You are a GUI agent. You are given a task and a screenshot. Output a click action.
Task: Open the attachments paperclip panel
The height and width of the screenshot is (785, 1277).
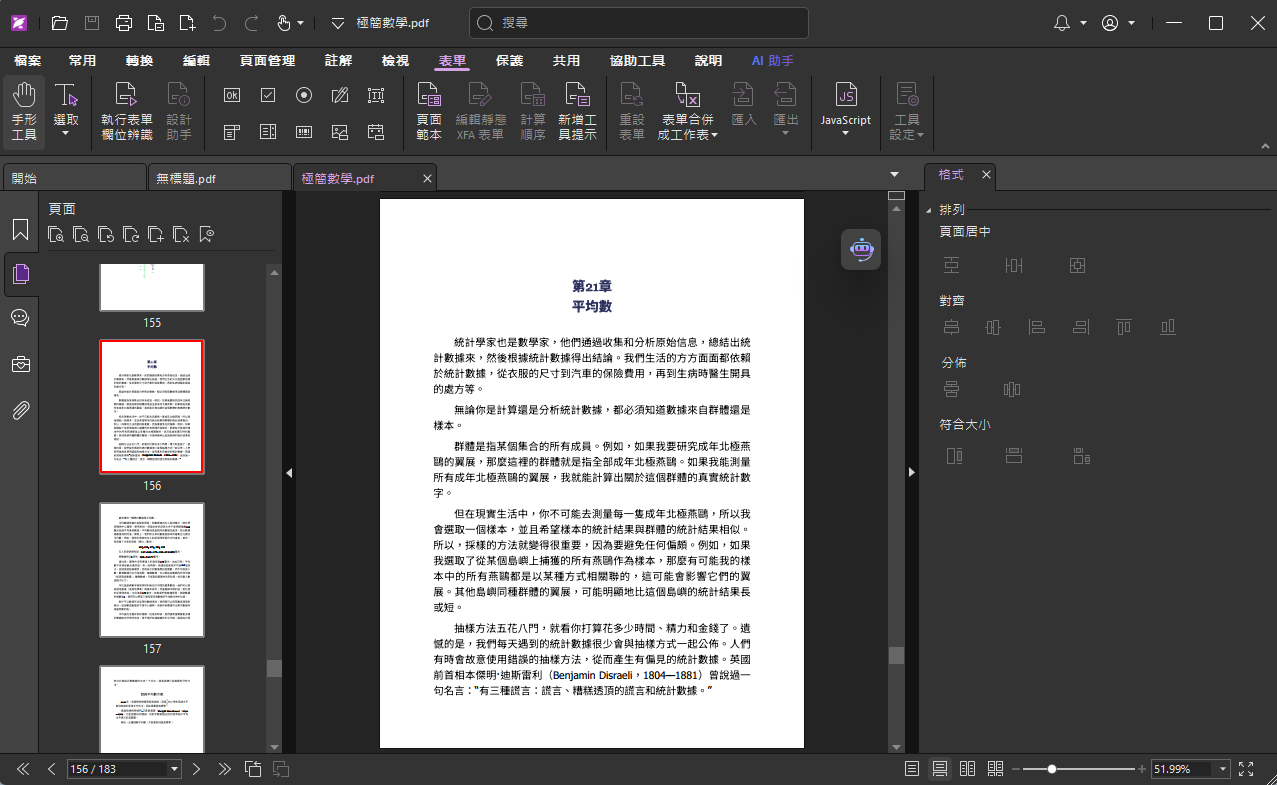[x=20, y=409]
